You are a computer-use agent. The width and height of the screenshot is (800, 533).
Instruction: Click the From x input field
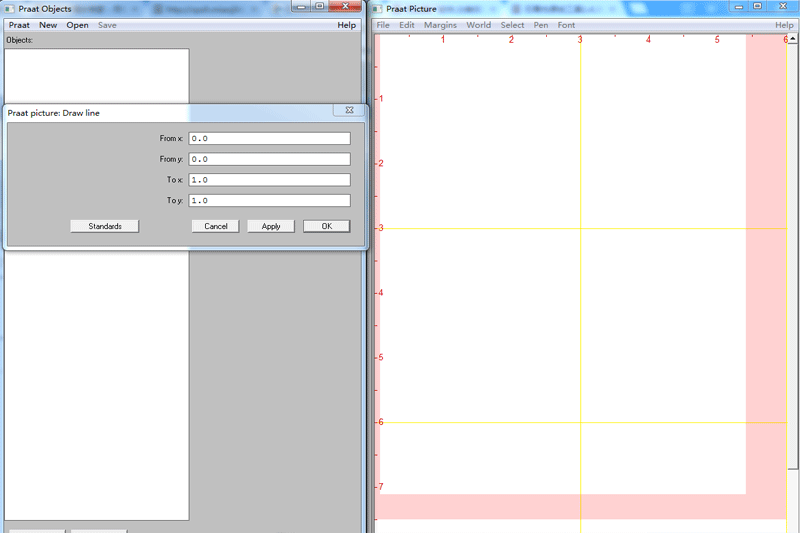click(x=269, y=139)
